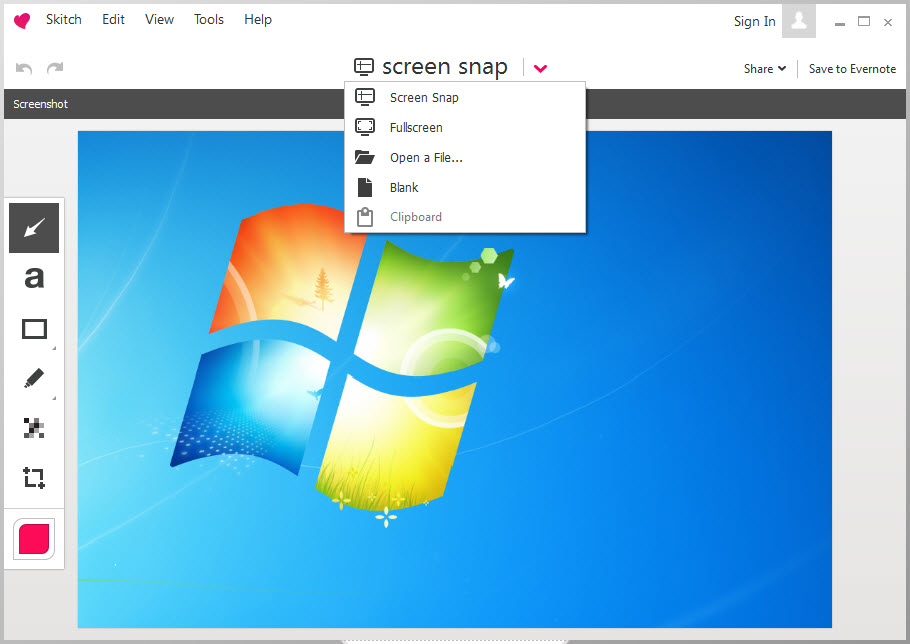This screenshot has height=644, width=910.
Task: Select the Pixelate tool
Action: pyautogui.click(x=34, y=428)
